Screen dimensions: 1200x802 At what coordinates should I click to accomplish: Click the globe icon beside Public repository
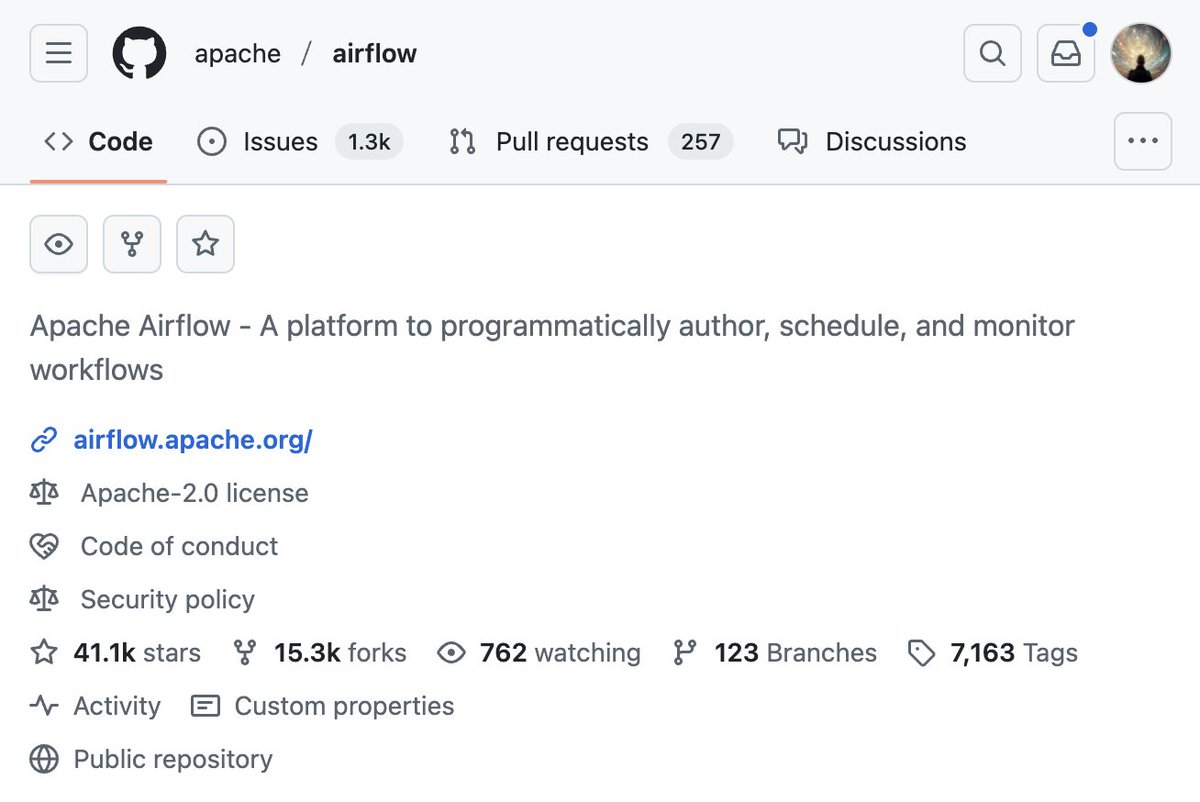coord(44,759)
